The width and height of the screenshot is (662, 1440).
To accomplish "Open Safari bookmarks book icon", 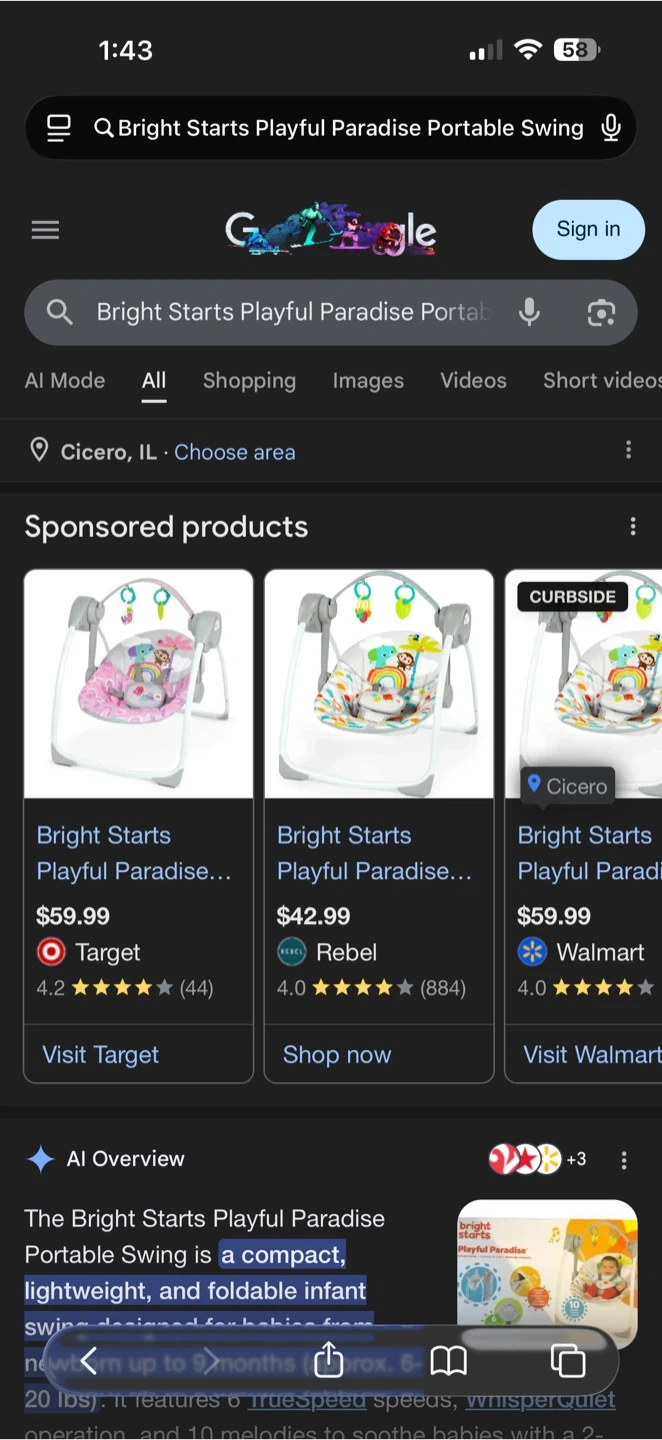I will coord(448,1360).
